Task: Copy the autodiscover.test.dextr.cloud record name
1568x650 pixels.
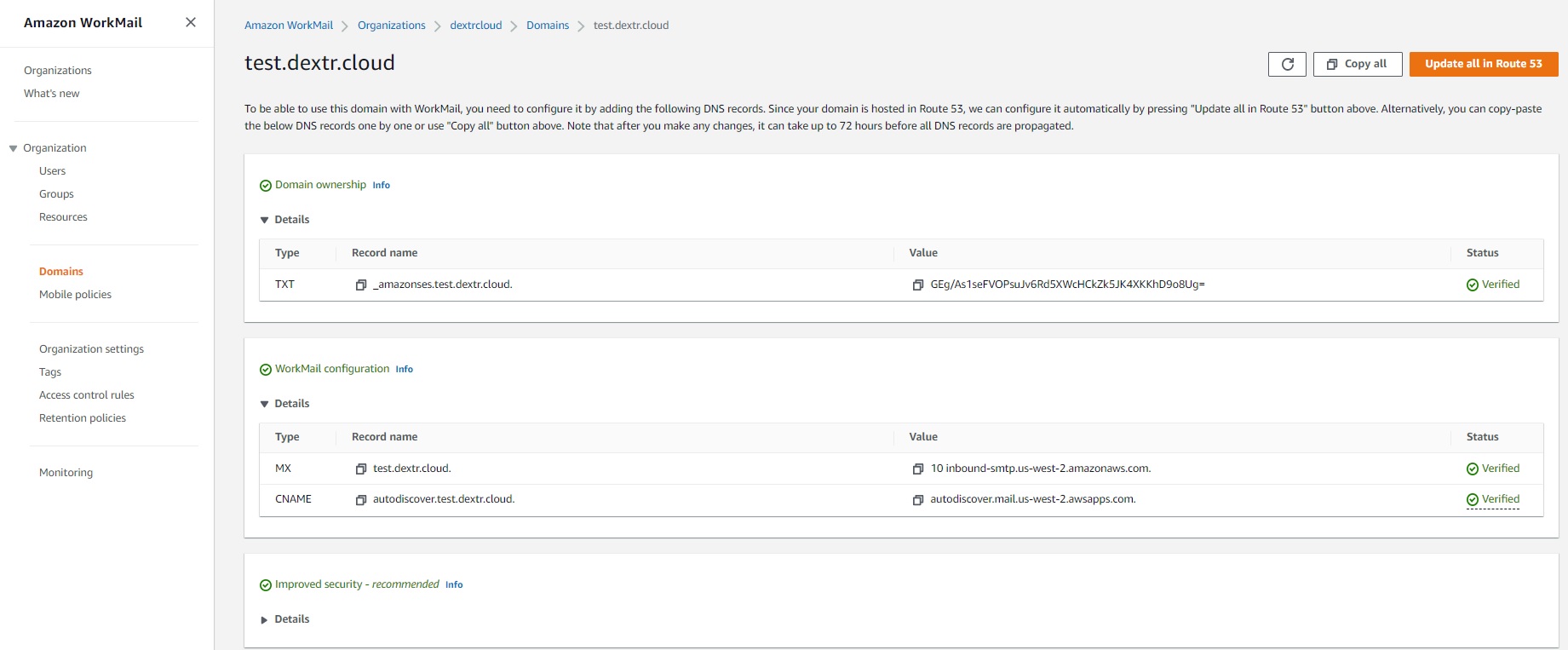Action: click(x=361, y=499)
